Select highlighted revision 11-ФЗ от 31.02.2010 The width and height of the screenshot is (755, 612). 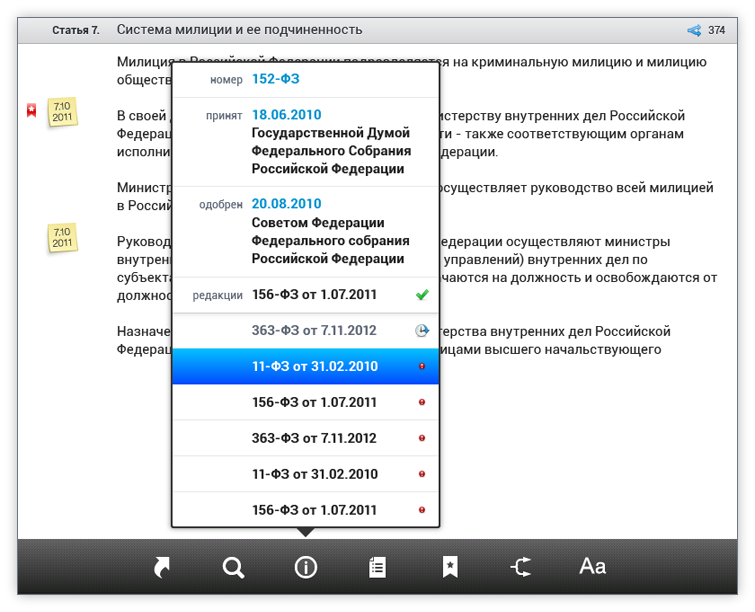tap(306, 366)
